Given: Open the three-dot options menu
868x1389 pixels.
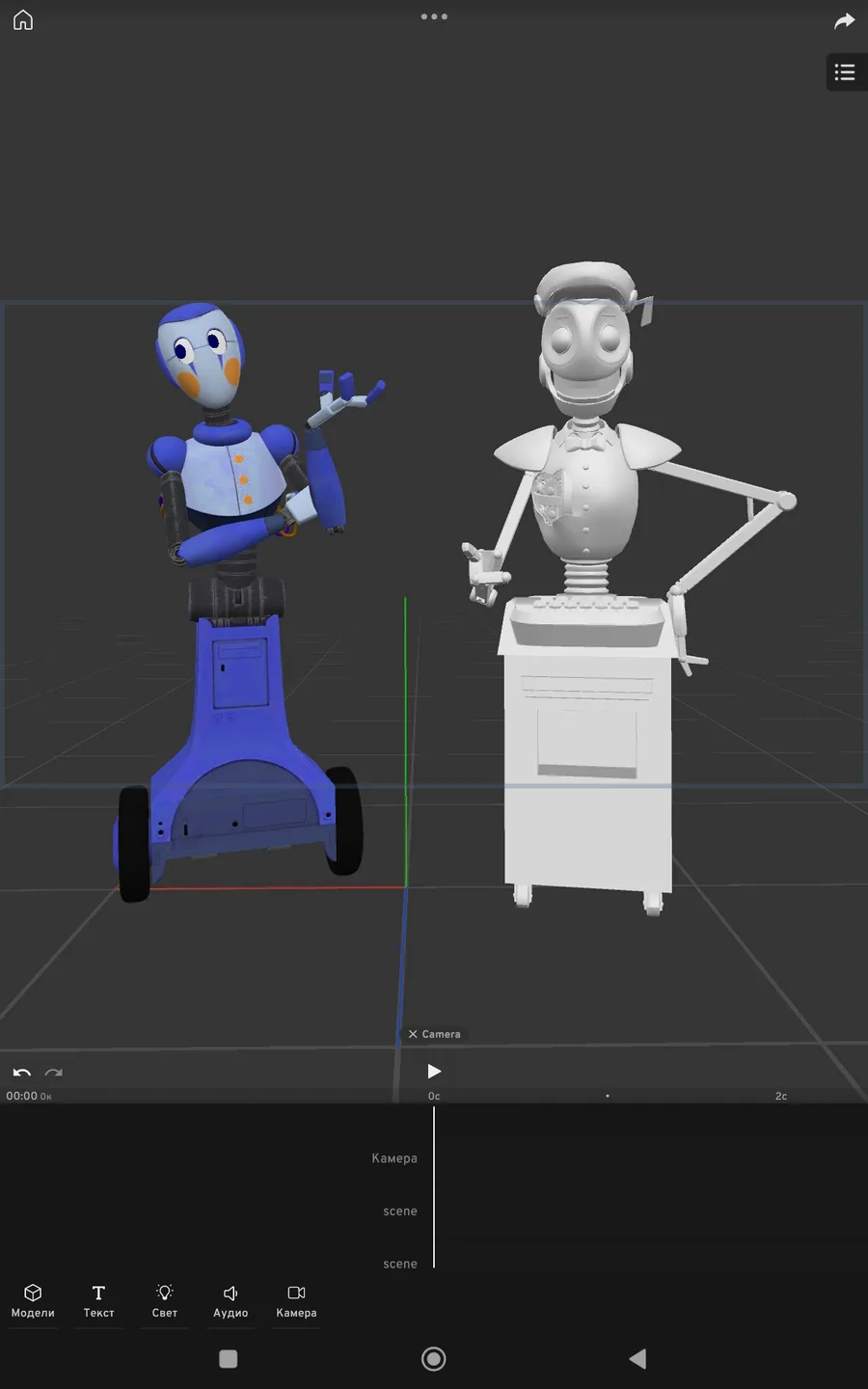Looking at the screenshot, I should point(434,16).
